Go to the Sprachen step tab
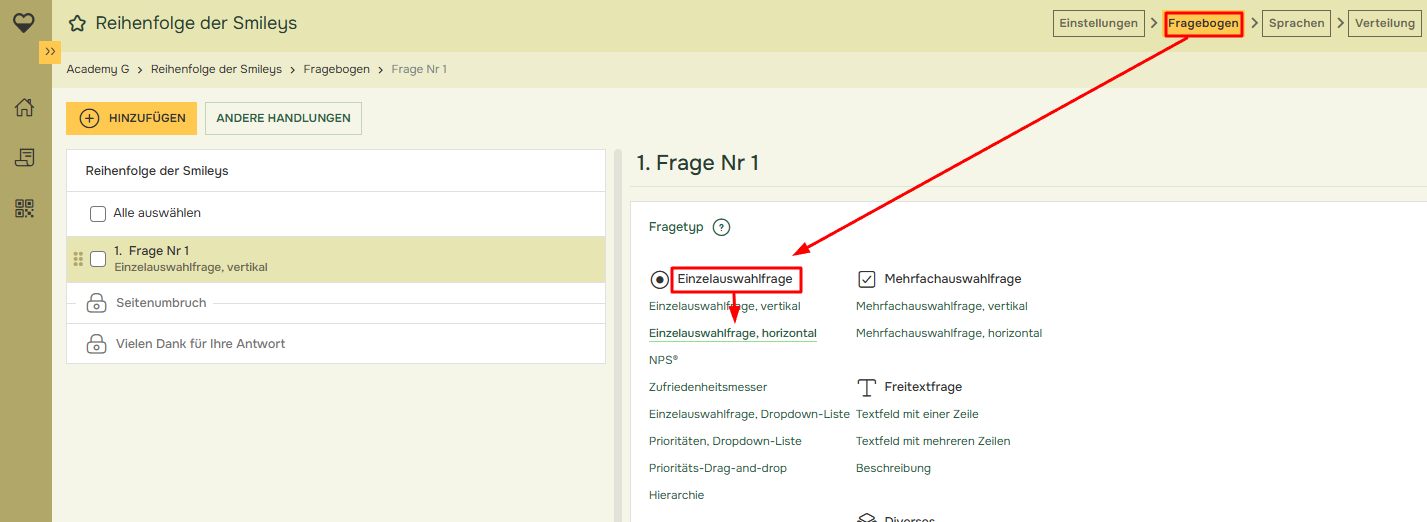 1296,23
